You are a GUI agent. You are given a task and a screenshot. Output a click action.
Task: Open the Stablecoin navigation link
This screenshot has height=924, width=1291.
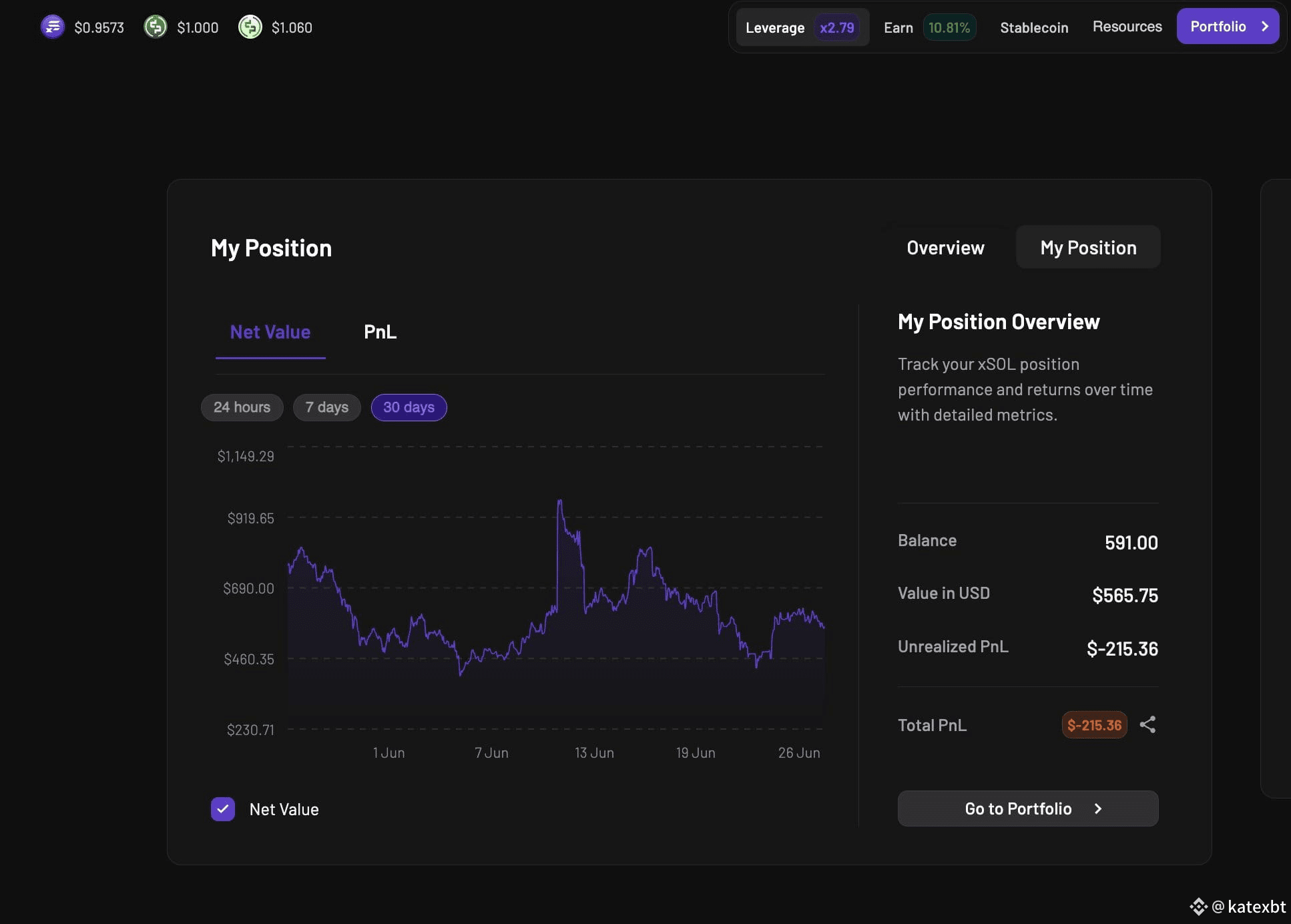(1034, 27)
